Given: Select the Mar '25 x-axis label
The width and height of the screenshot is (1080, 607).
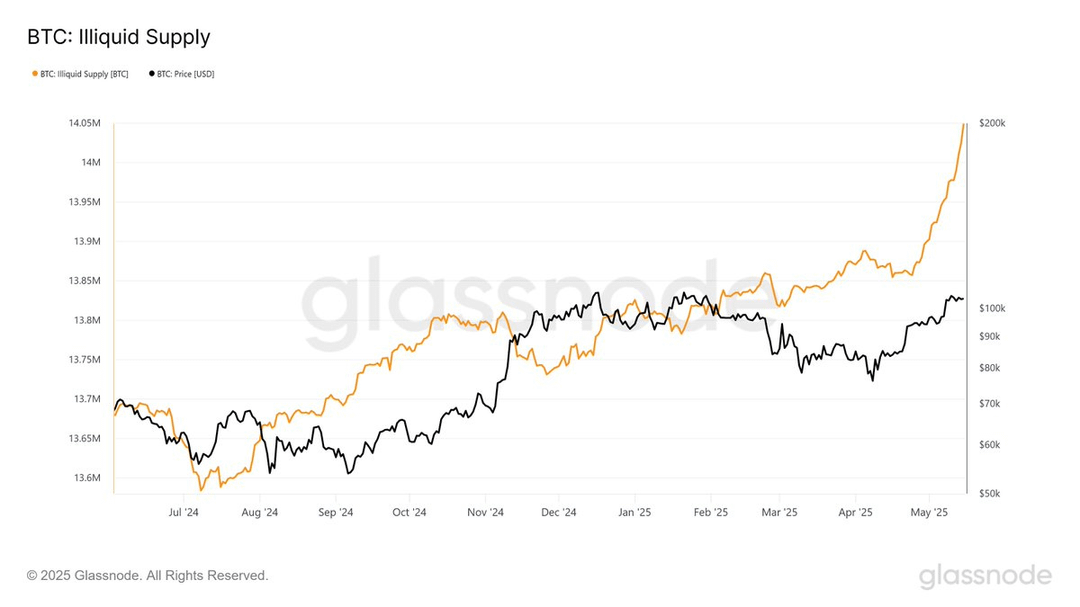Looking at the screenshot, I should (779, 513).
